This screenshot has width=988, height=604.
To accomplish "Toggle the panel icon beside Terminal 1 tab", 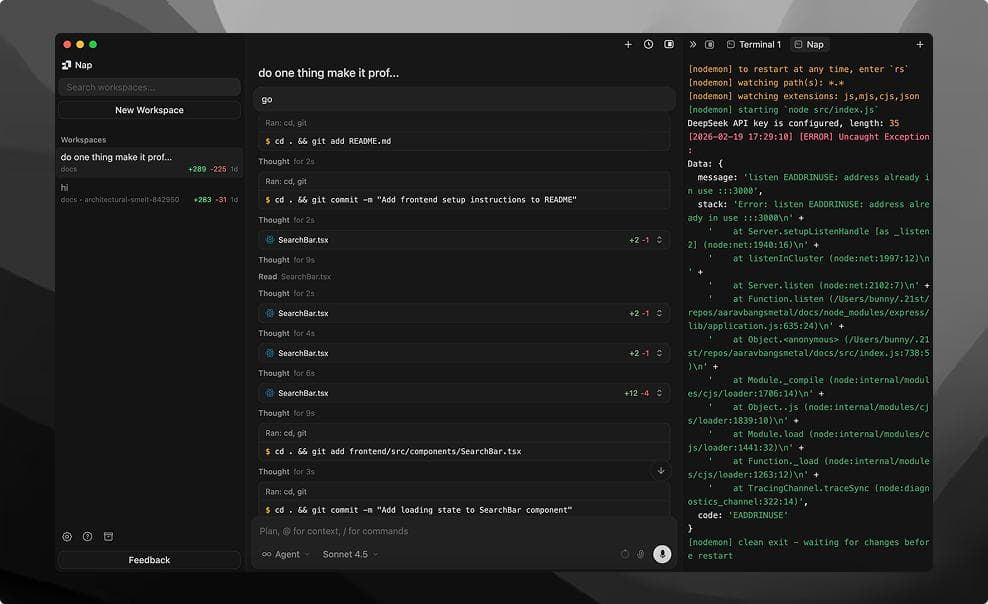I will [x=710, y=45].
